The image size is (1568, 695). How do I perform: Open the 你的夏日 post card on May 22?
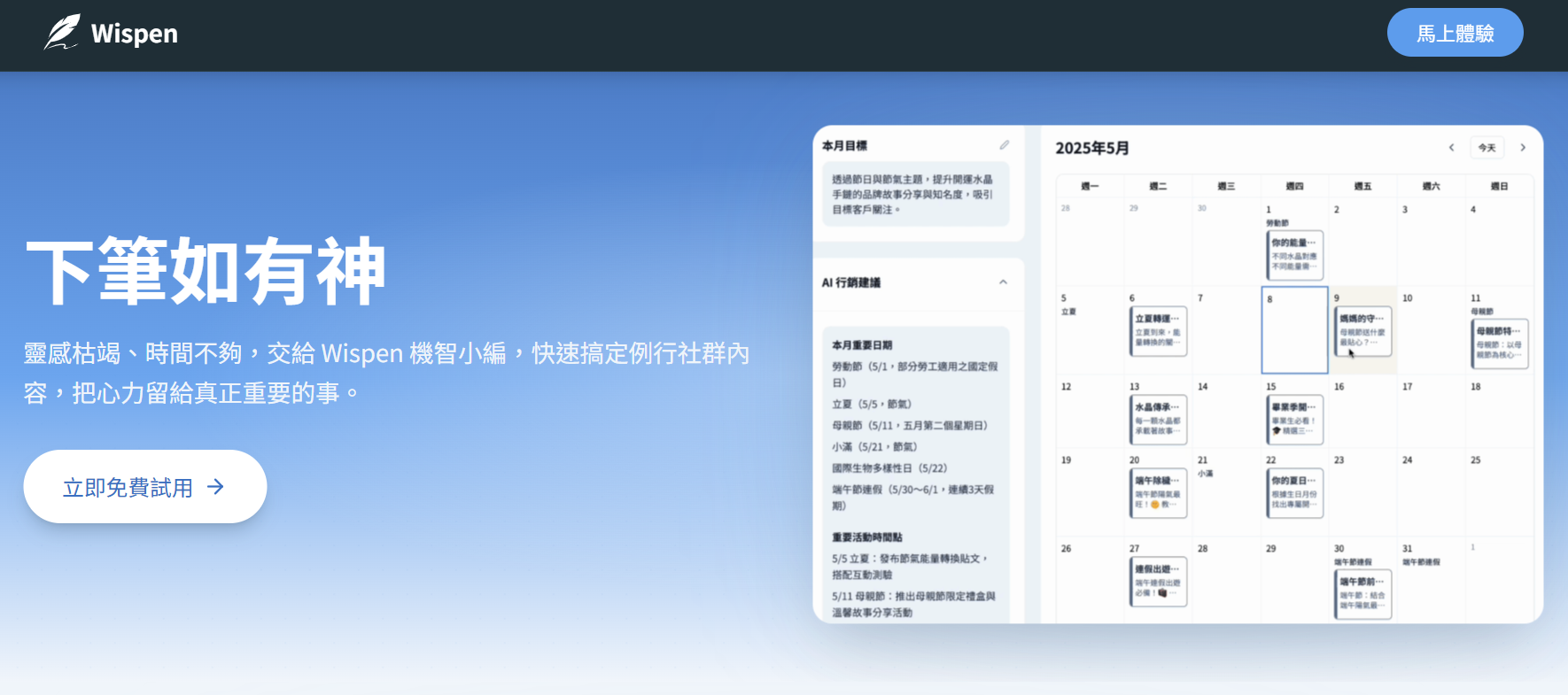click(x=1294, y=493)
